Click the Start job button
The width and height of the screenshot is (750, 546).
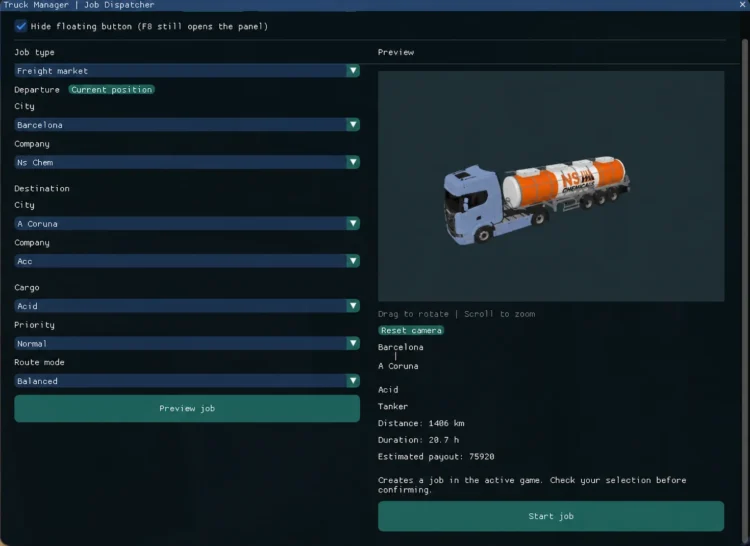coord(551,516)
